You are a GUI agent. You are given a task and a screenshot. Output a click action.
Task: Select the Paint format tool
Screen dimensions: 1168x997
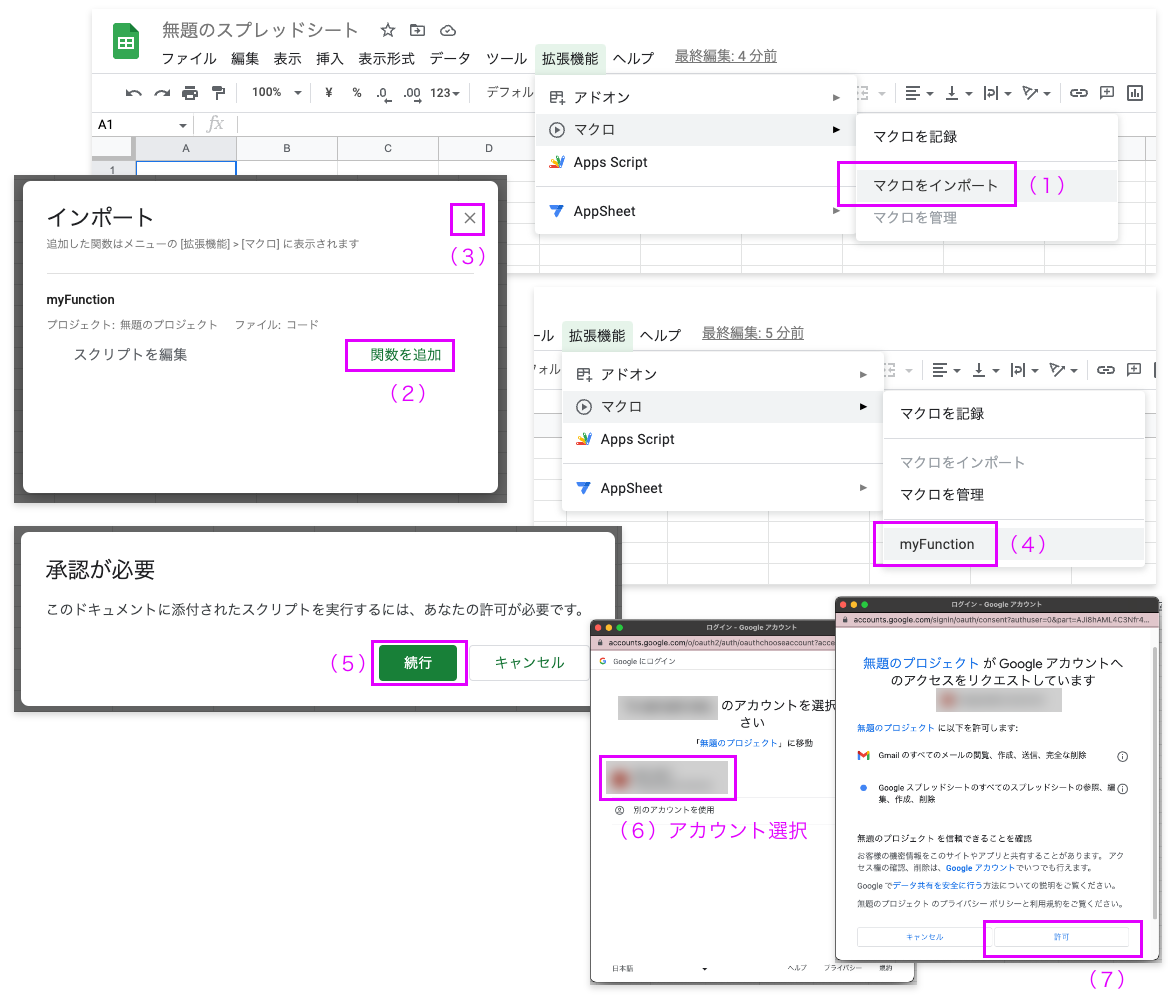pos(218,92)
